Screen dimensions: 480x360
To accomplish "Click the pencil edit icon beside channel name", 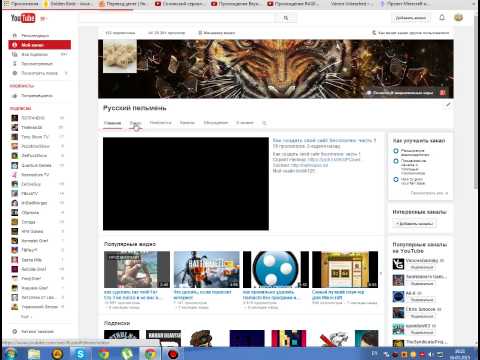I will click(x=448, y=105).
